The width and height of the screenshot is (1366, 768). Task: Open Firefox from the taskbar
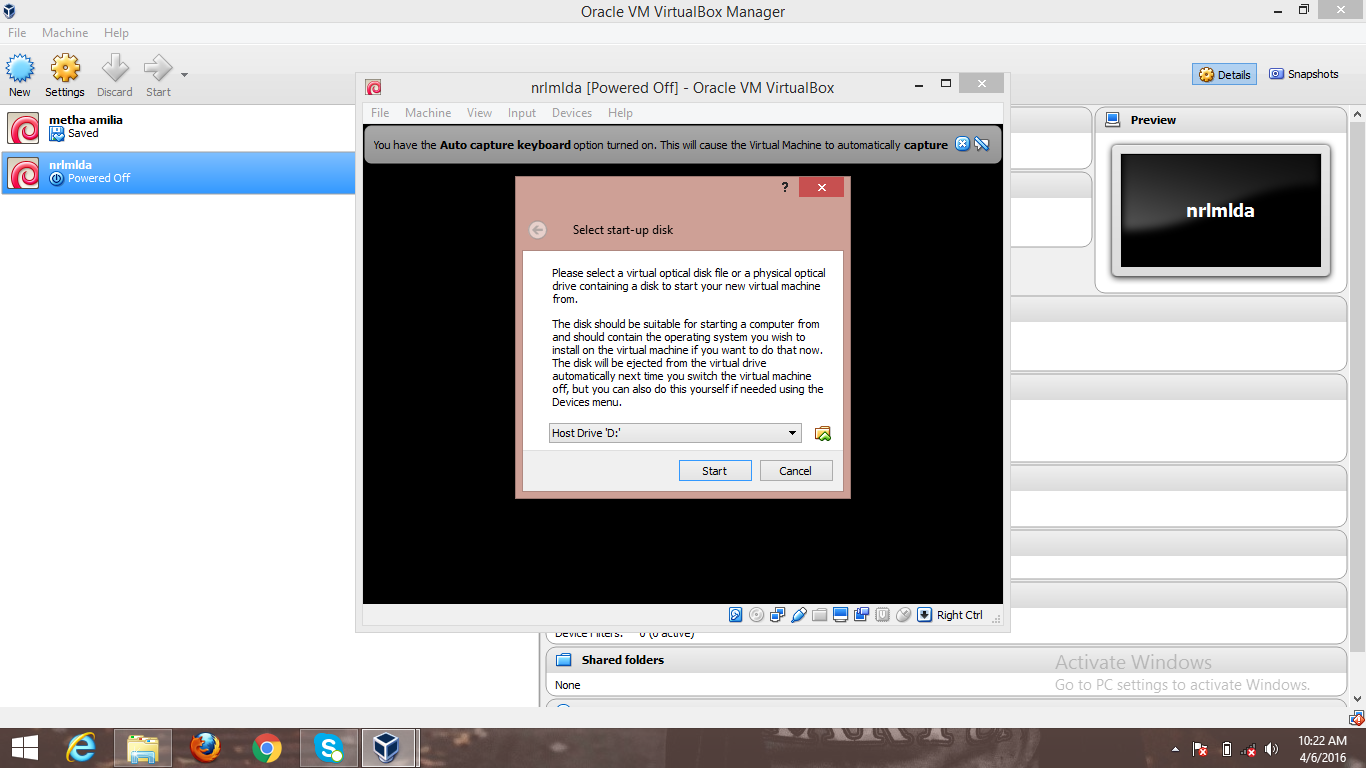[206, 748]
